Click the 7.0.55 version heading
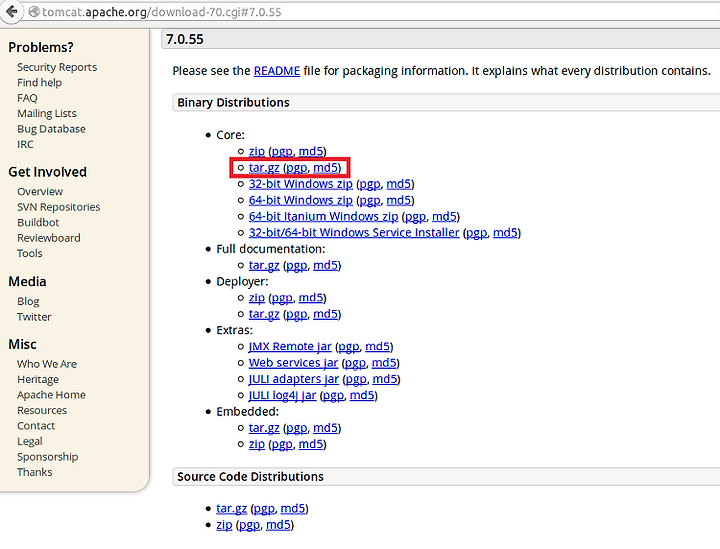Viewport: 720px width, 549px height. 185,39
